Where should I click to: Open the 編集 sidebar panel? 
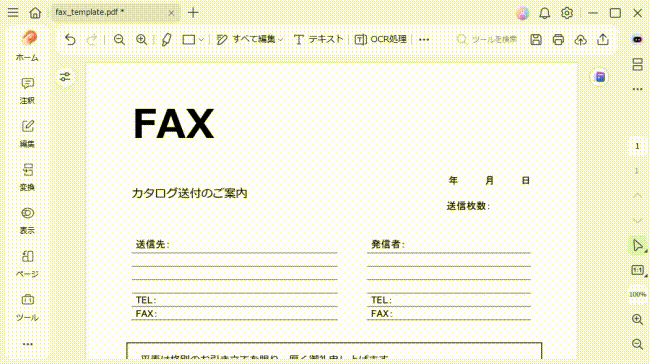coord(27,134)
